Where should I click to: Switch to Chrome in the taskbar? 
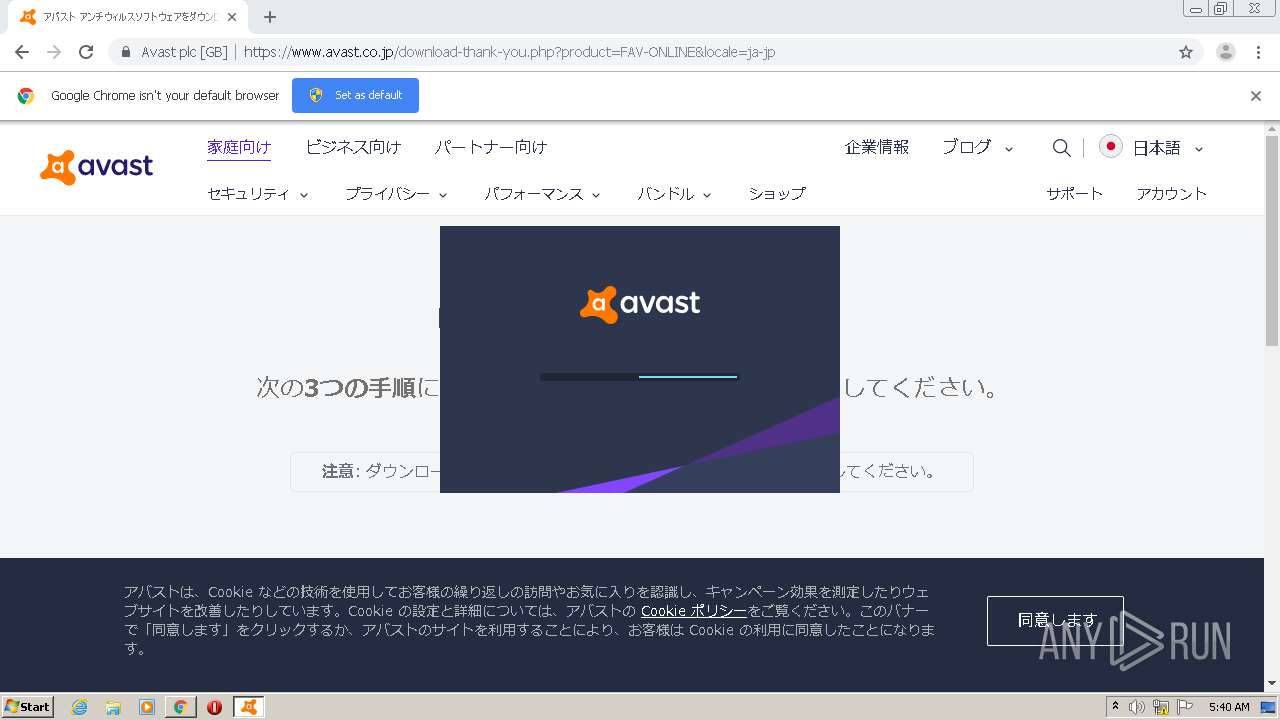181,707
